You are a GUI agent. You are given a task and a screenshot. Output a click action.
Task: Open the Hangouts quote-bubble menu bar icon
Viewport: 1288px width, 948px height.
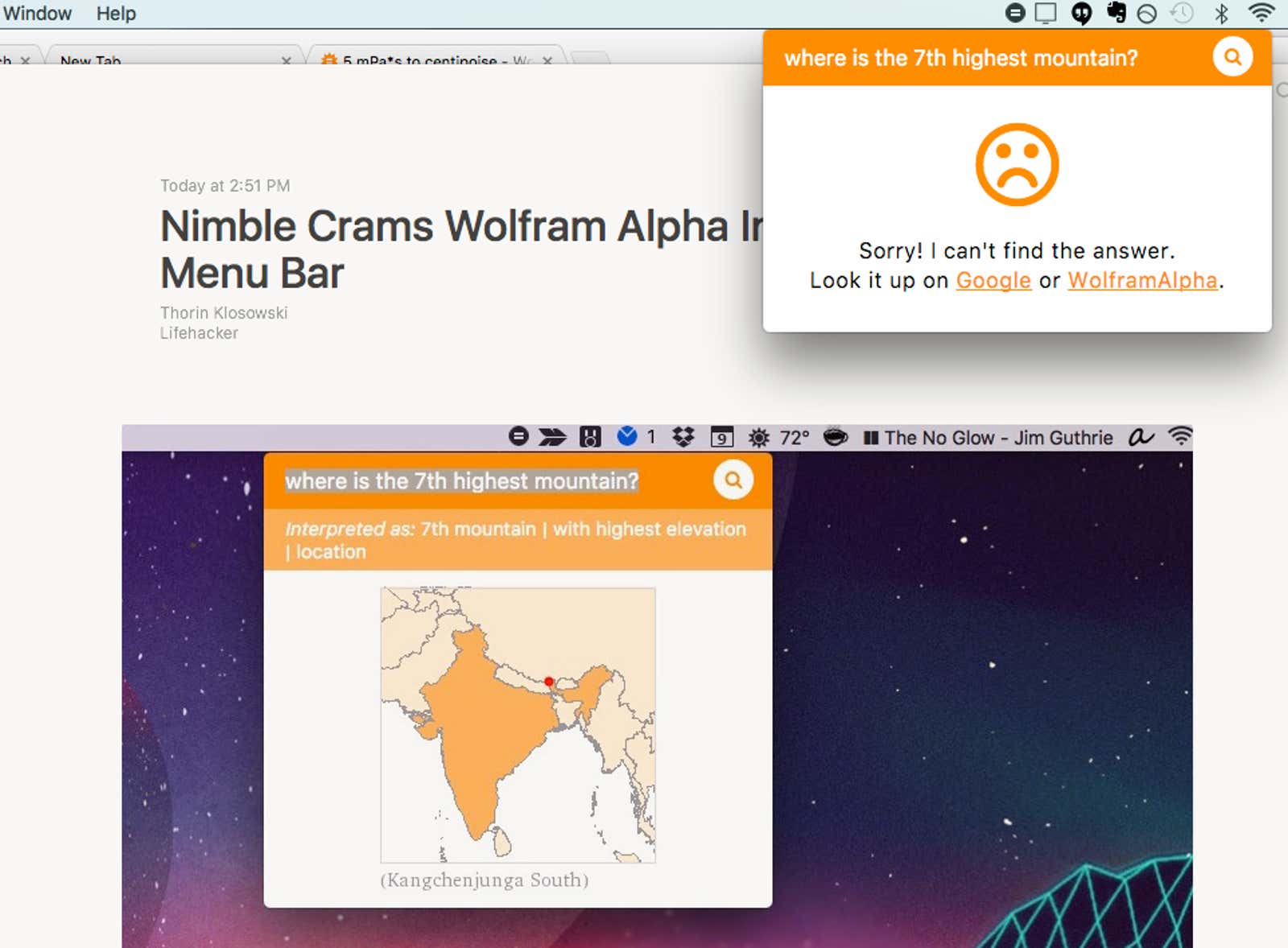(1082, 14)
